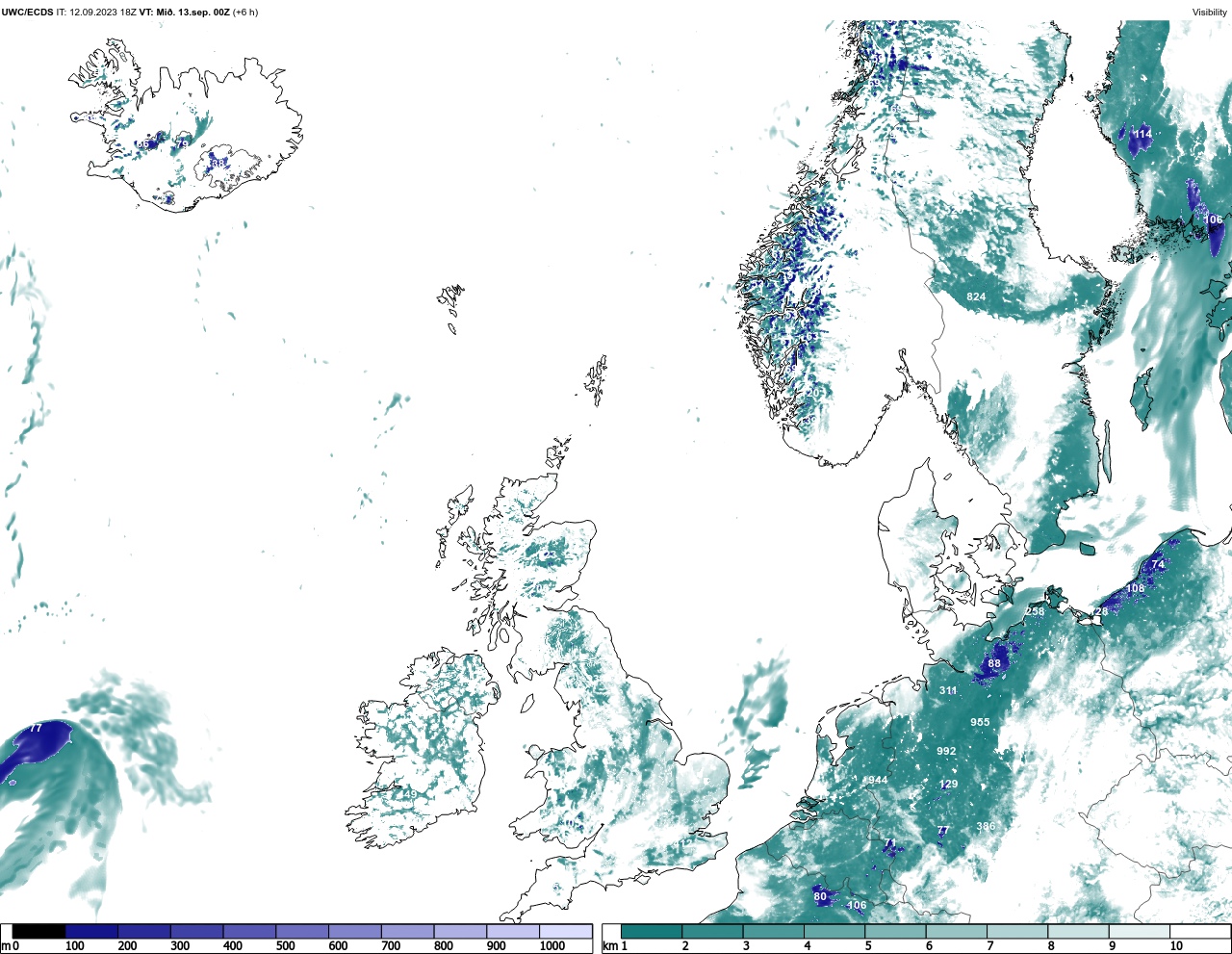Viewport: 1232px width, 954px height.
Task: Click the "10" km tick label
Action: 1176,947
